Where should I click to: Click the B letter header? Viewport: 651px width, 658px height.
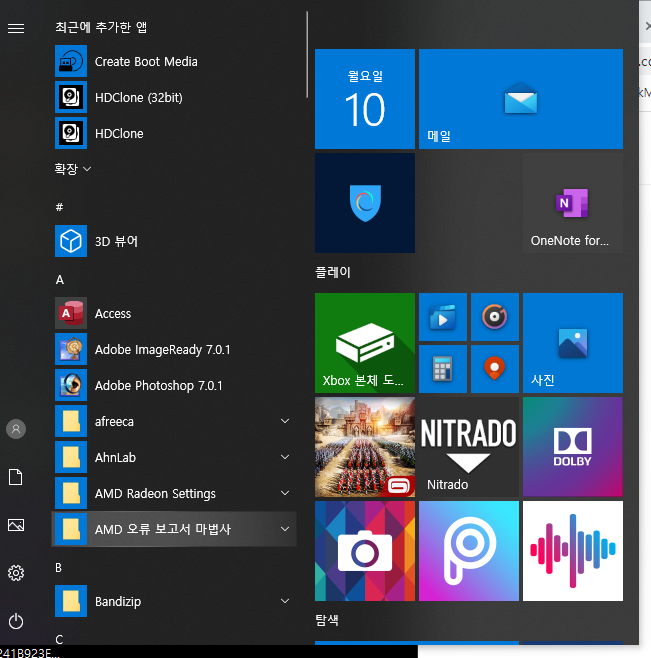tap(59, 567)
